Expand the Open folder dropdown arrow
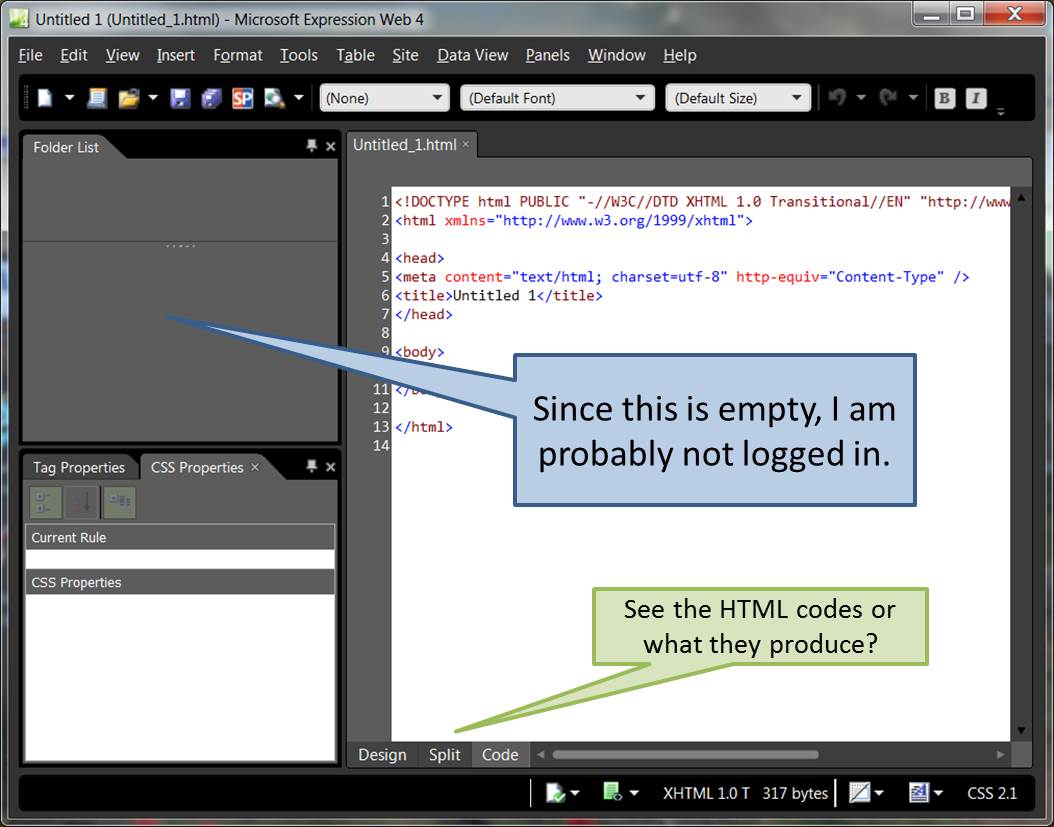The width and height of the screenshot is (1054, 827). pyautogui.click(x=153, y=98)
